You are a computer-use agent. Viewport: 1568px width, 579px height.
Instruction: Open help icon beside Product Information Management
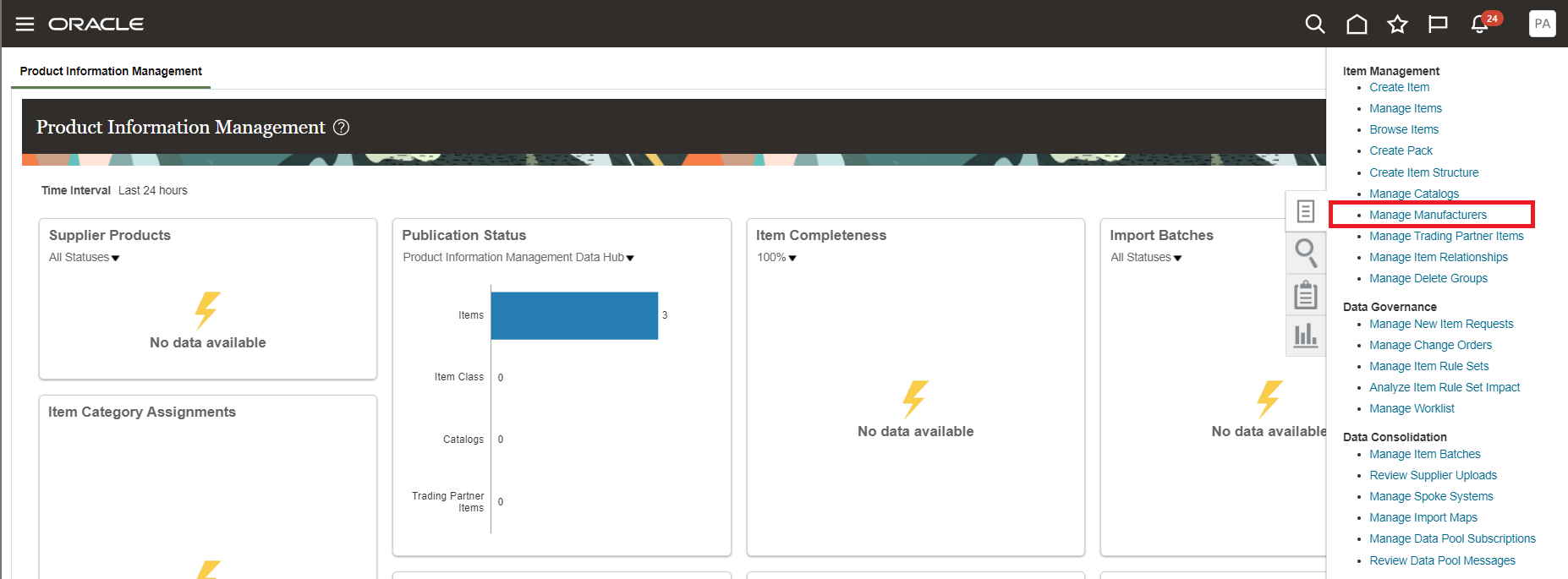341,127
